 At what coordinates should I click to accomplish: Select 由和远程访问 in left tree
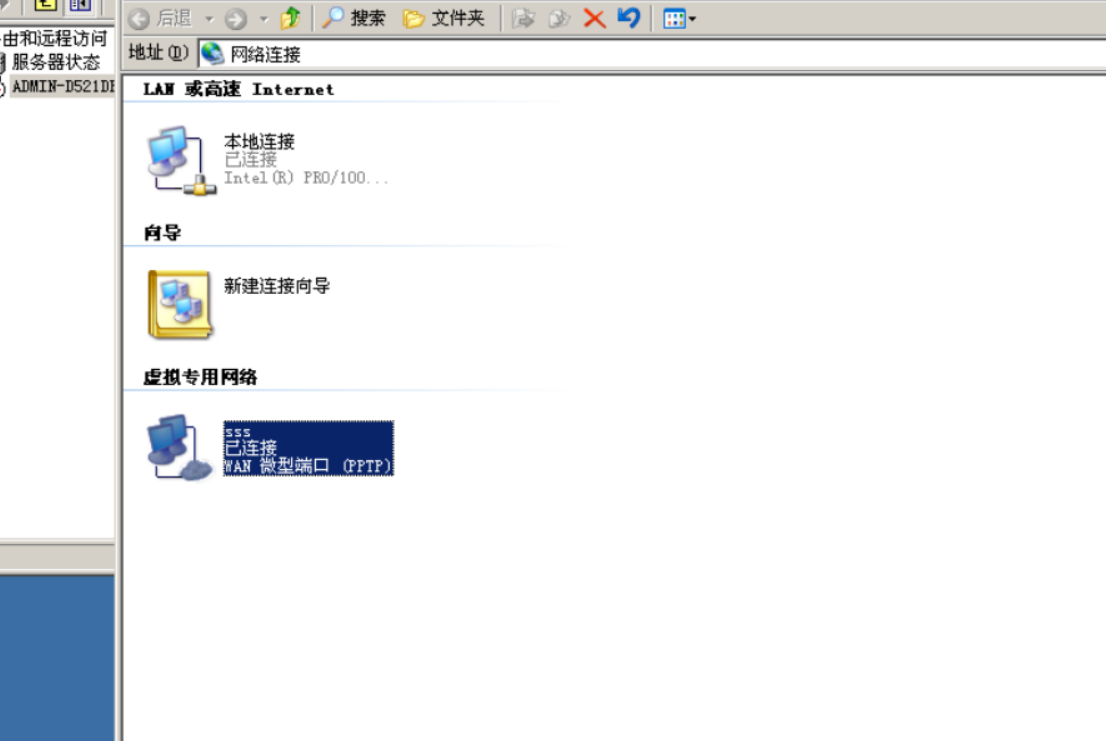click(x=54, y=38)
